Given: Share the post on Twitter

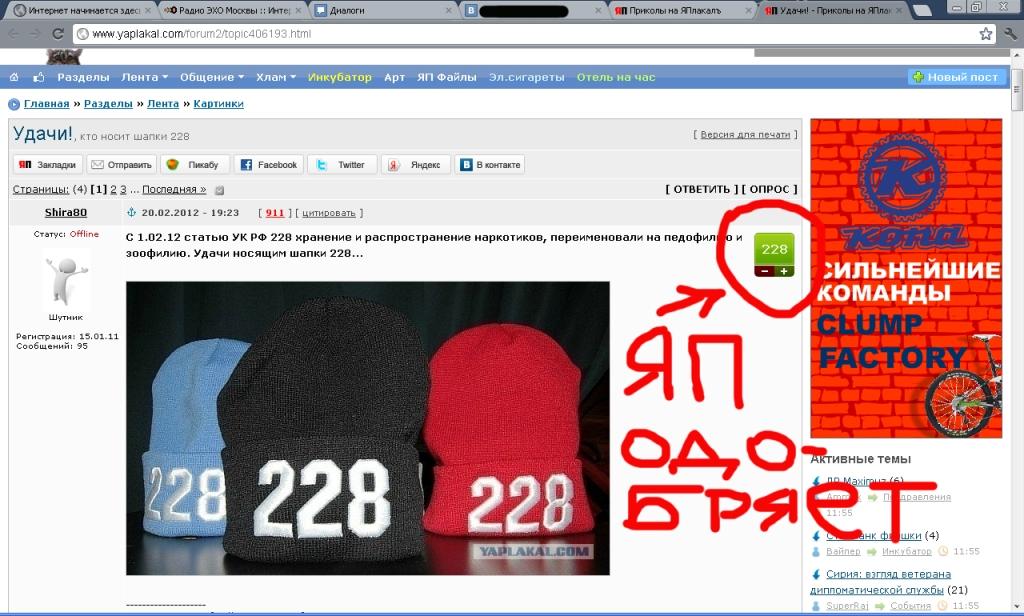Looking at the screenshot, I should (x=342, y=165).
